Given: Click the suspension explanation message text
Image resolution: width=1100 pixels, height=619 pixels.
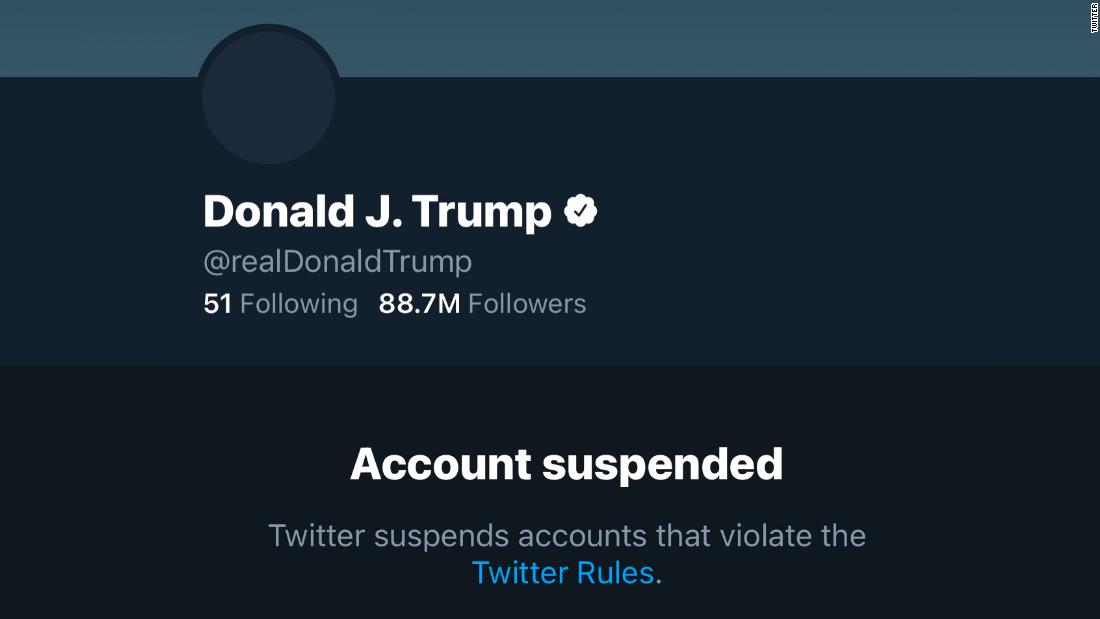Looking at the screenshot, I should pos(567,536).
